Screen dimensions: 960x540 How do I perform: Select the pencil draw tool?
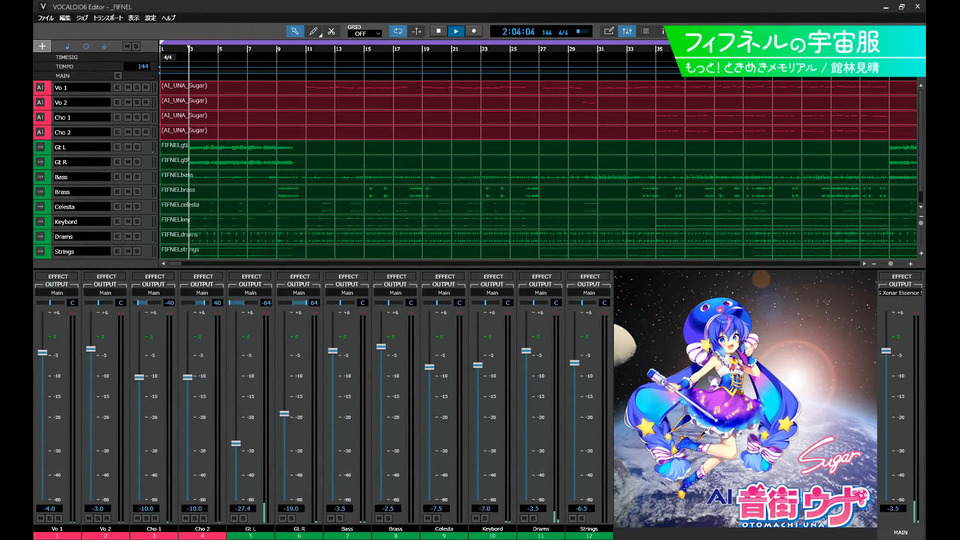(313, 31)
